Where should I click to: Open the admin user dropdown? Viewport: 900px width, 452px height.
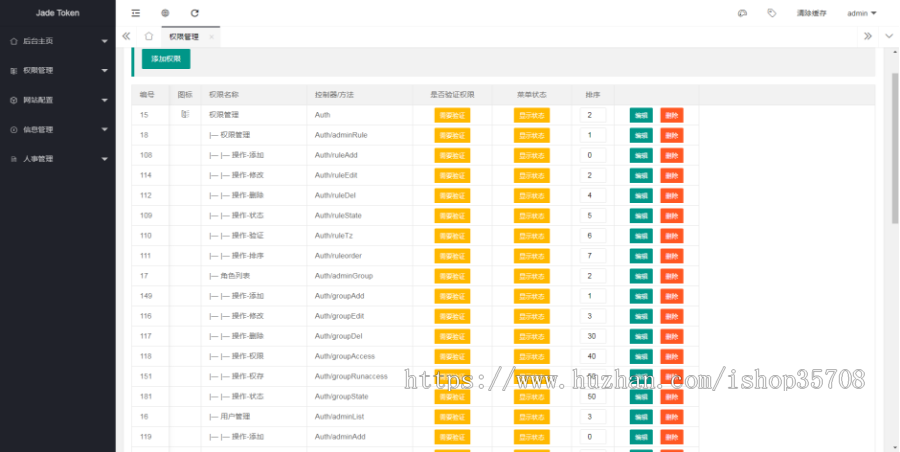(x=861, y=13)
